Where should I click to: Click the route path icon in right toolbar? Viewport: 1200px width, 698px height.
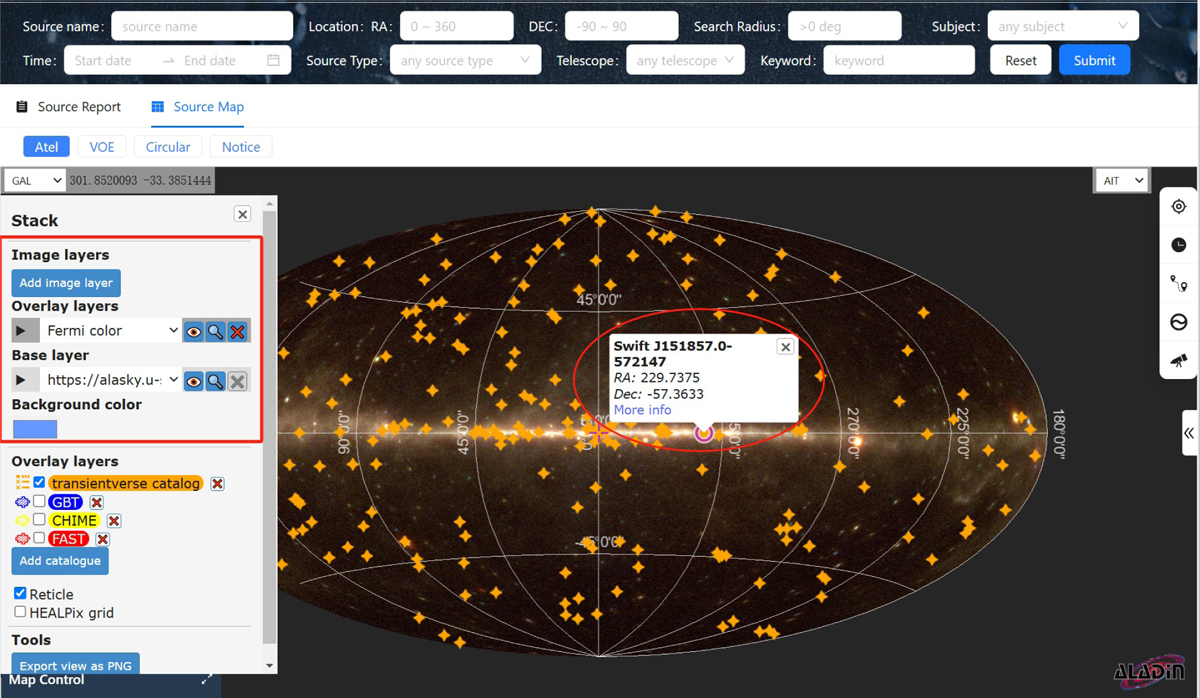[x=1179, y=284]
